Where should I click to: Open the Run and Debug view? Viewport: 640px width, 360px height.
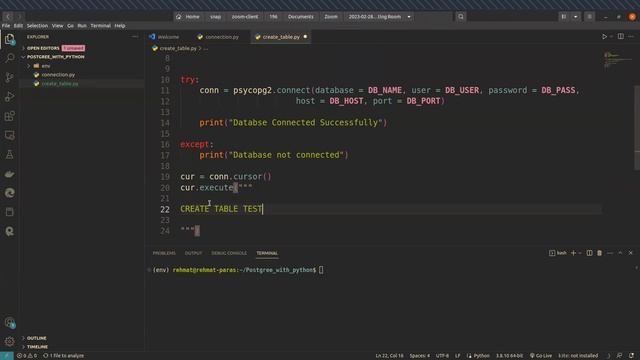pyautogui.click(x=9, y=97)
